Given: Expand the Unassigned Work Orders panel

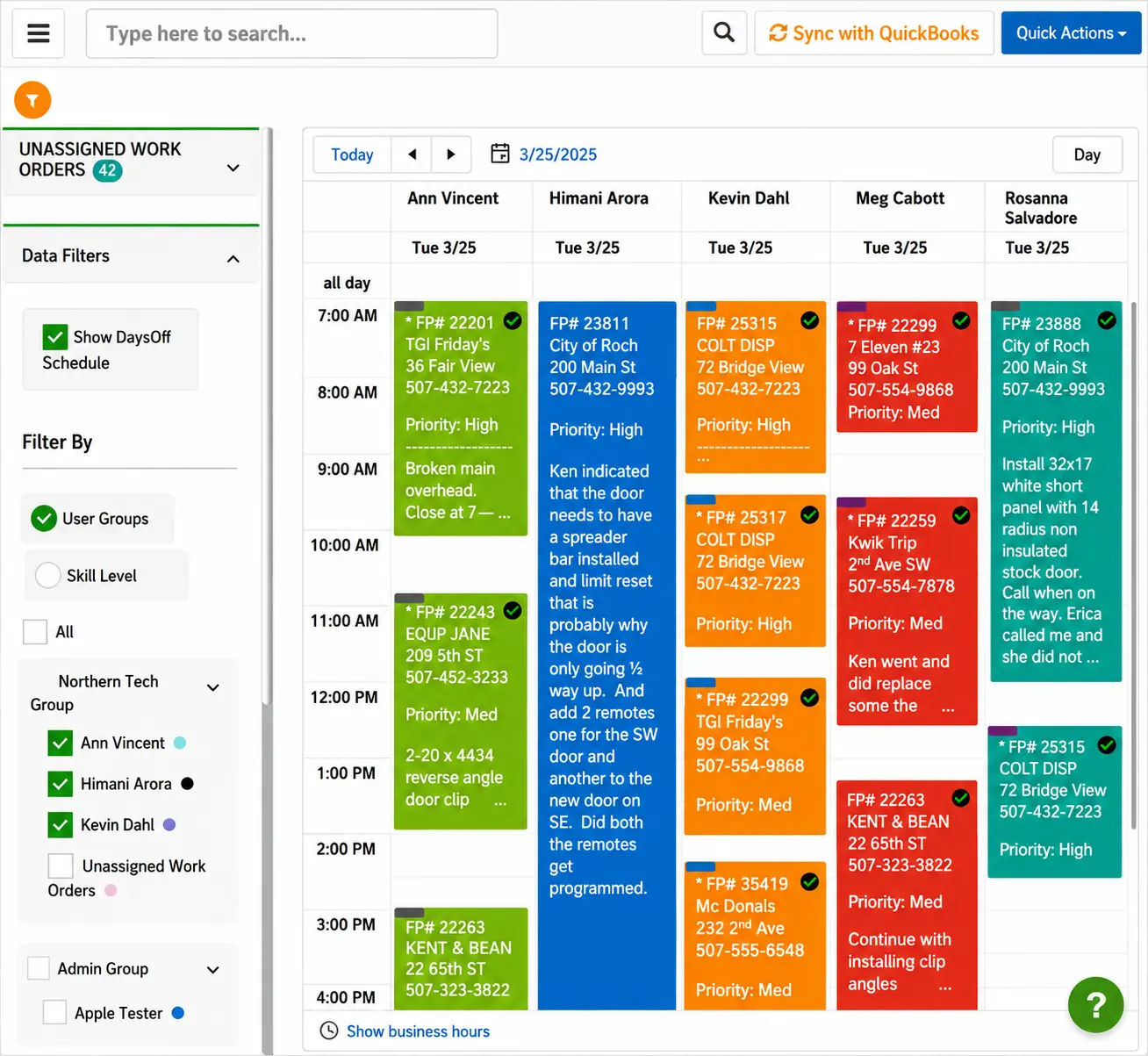Looking at the screenshot, I should [233, 168].
